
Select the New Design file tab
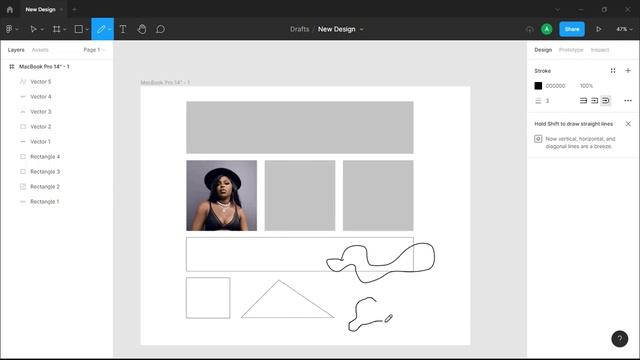(x=40, y=9)
